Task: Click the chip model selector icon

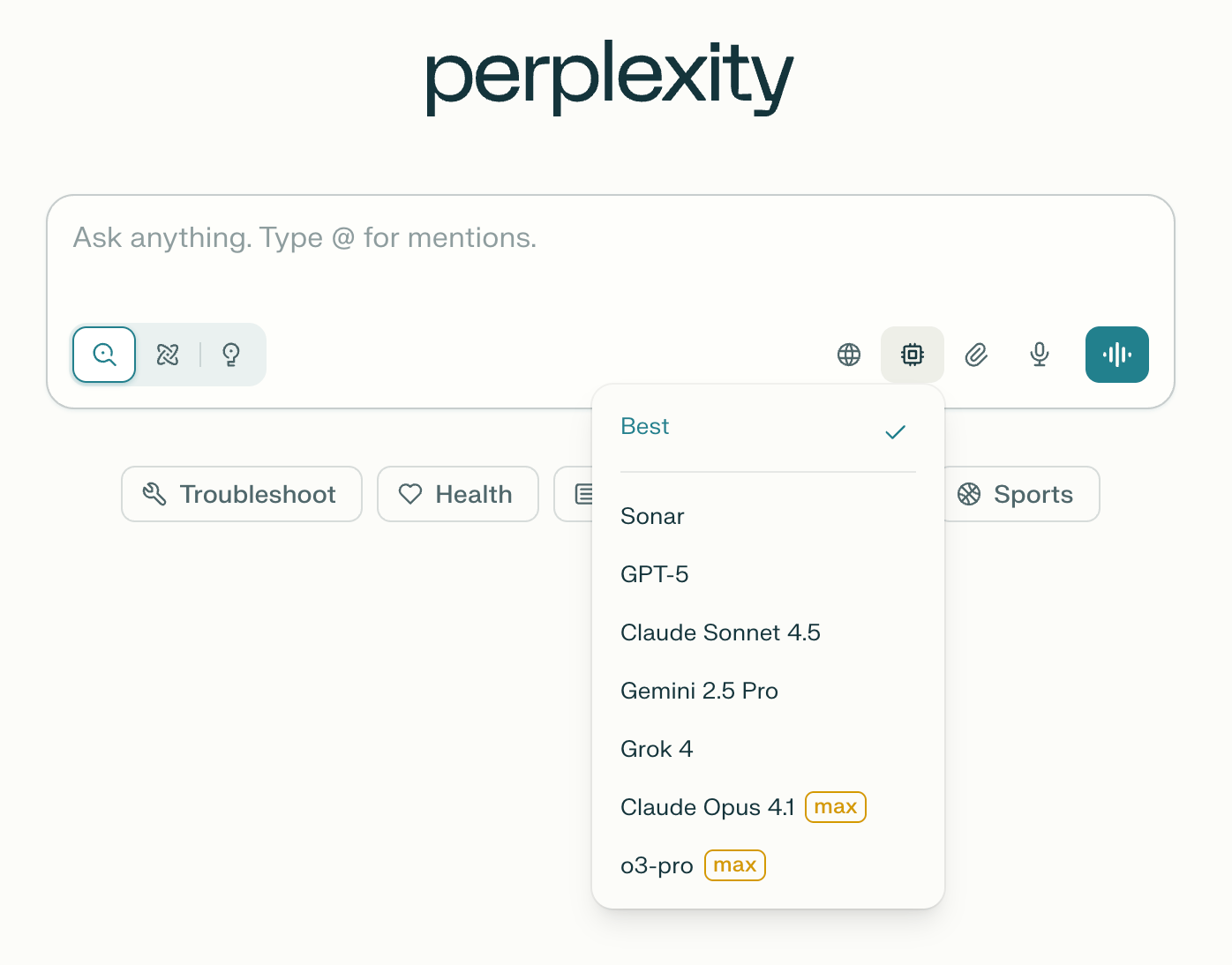Action: [913, 355]
